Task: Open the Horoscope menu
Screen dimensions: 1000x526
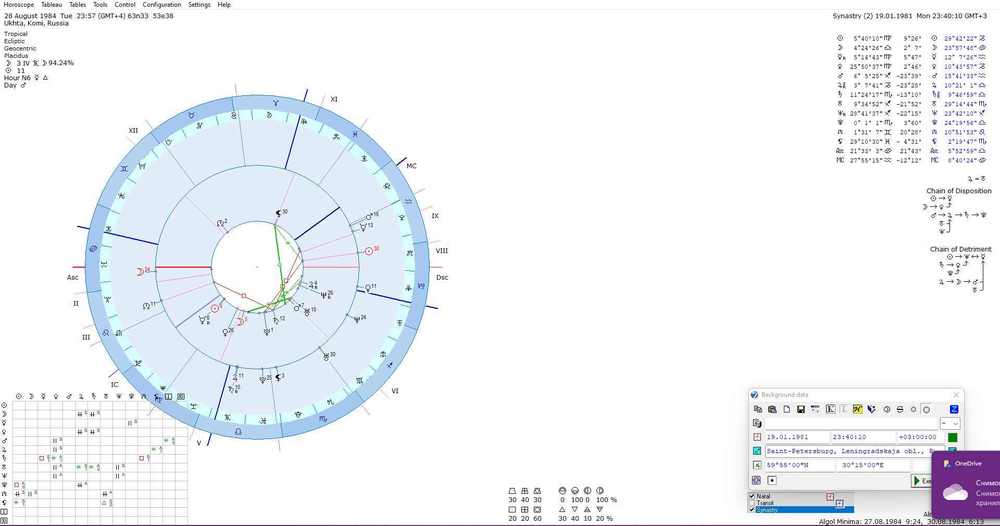Action: tap(18, 4)
